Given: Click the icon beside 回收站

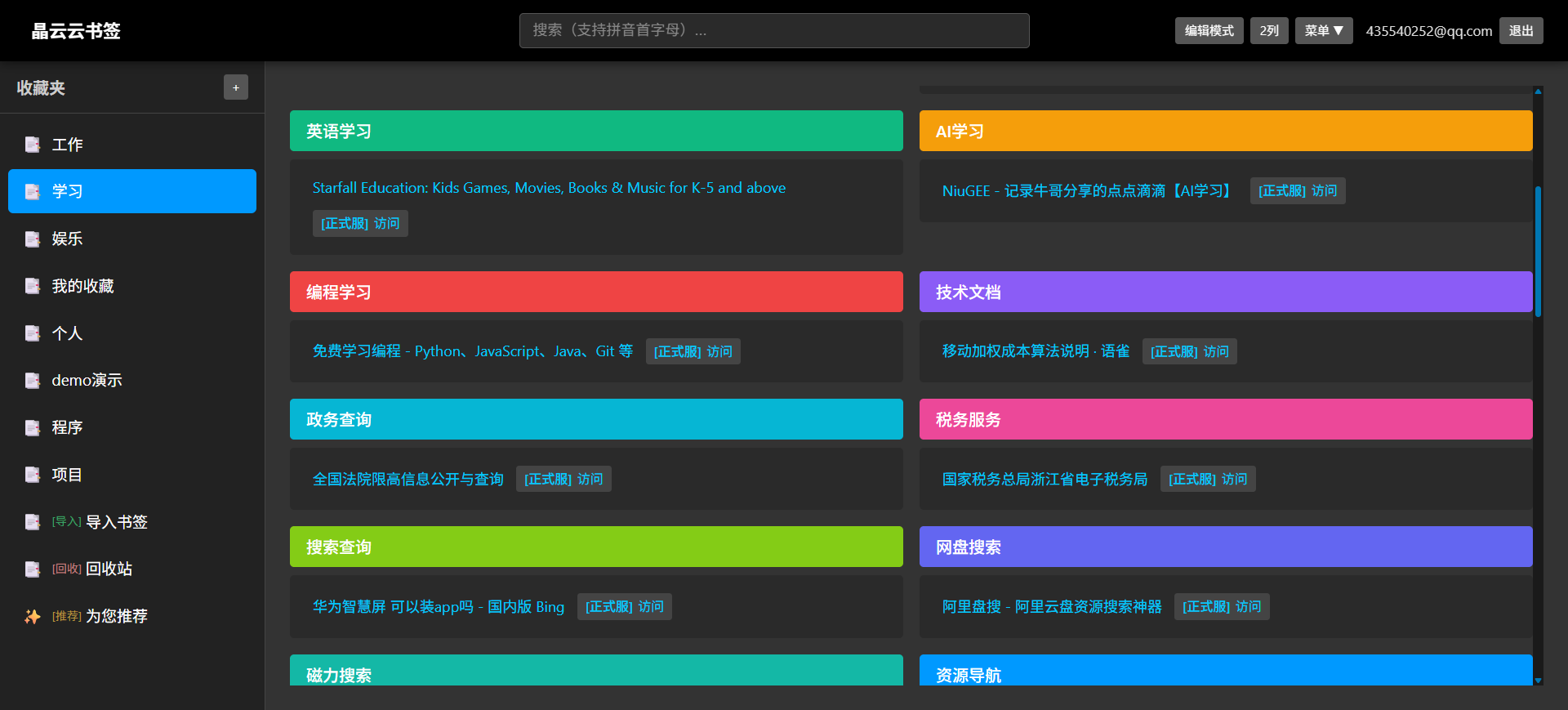Looking at the screenshot, I should (33, 569).
